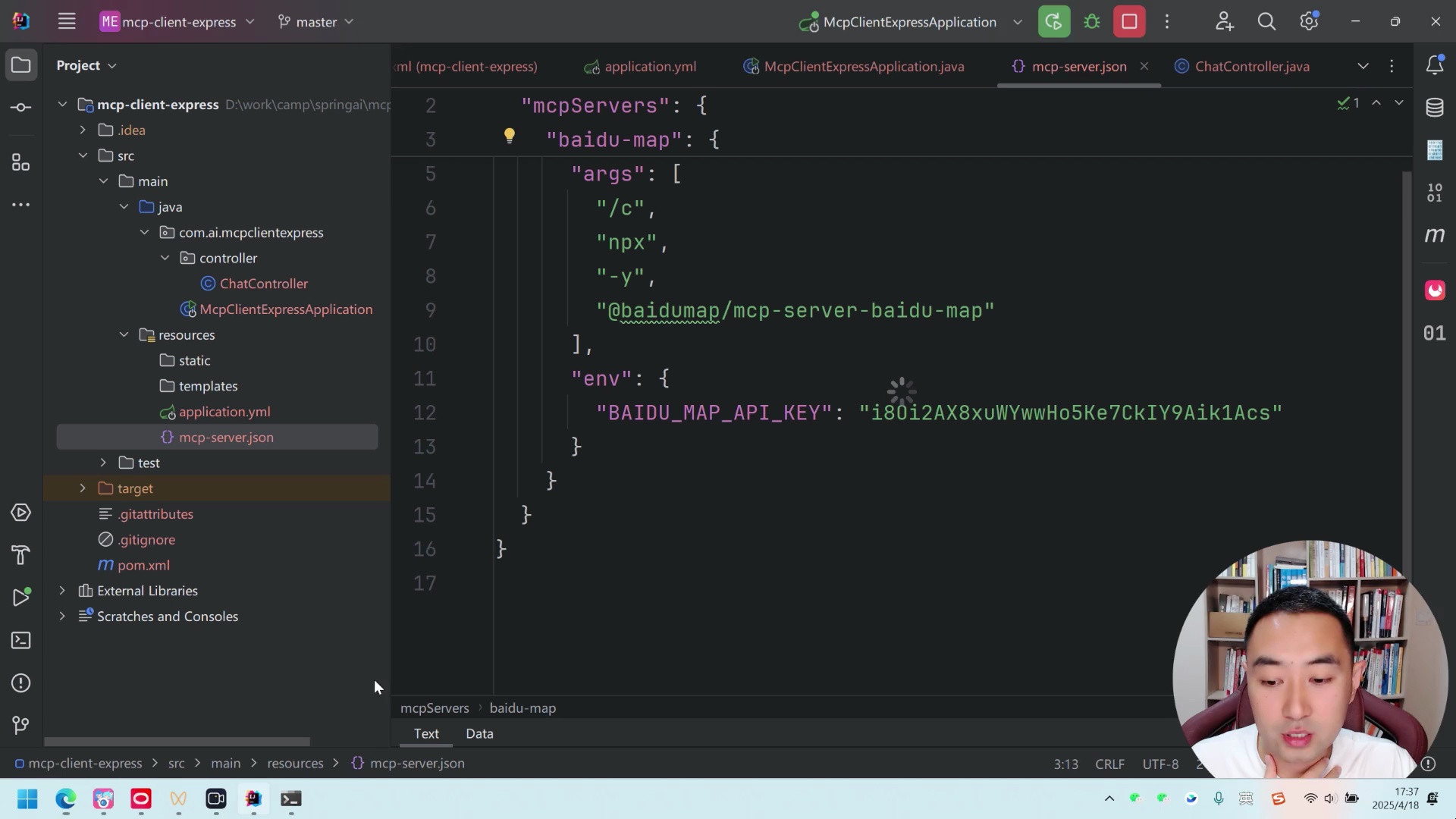Image resolution: width=1456 pixels, height=819 pixels.
Task: Switch to the application.yml tab
Action: pos(650,67)
